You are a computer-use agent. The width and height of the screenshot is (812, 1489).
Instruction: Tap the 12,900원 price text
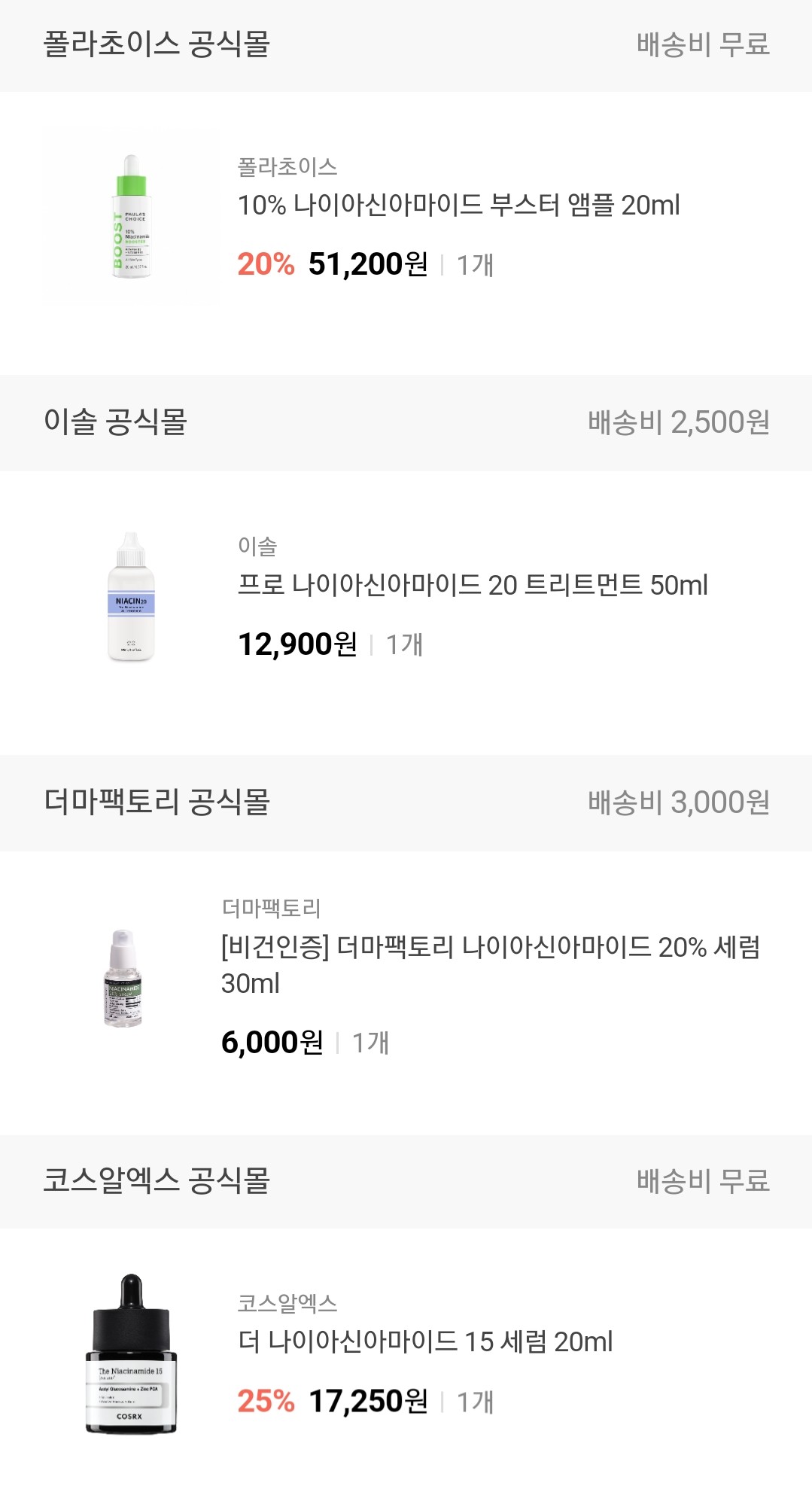pos(297,644)
